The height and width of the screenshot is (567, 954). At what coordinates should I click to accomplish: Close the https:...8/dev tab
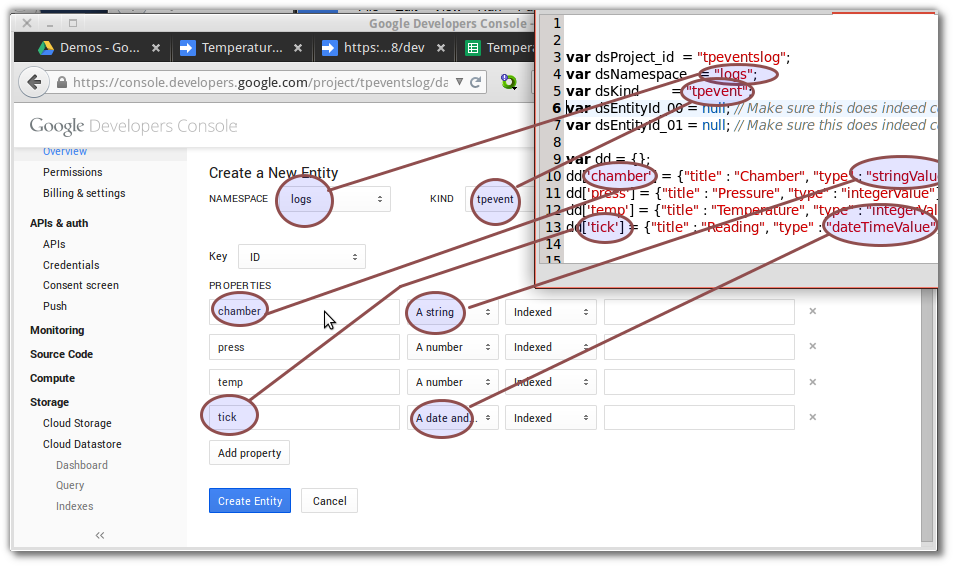(440, 47)
